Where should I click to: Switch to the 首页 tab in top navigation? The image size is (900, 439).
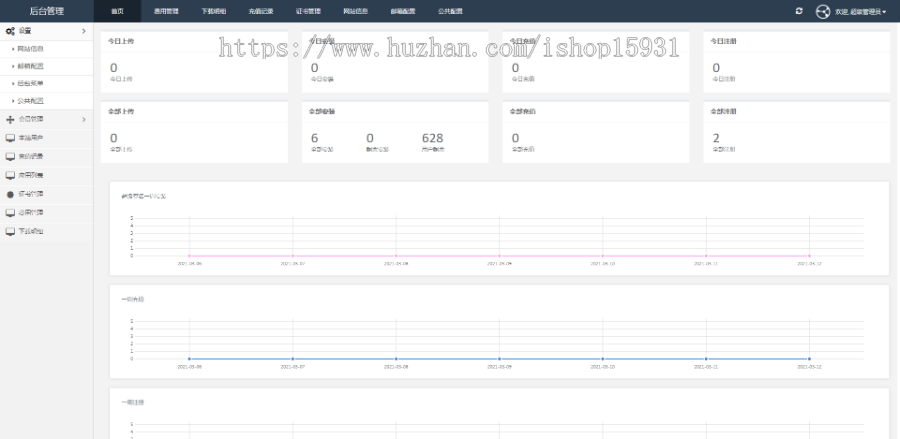[118, 11]
